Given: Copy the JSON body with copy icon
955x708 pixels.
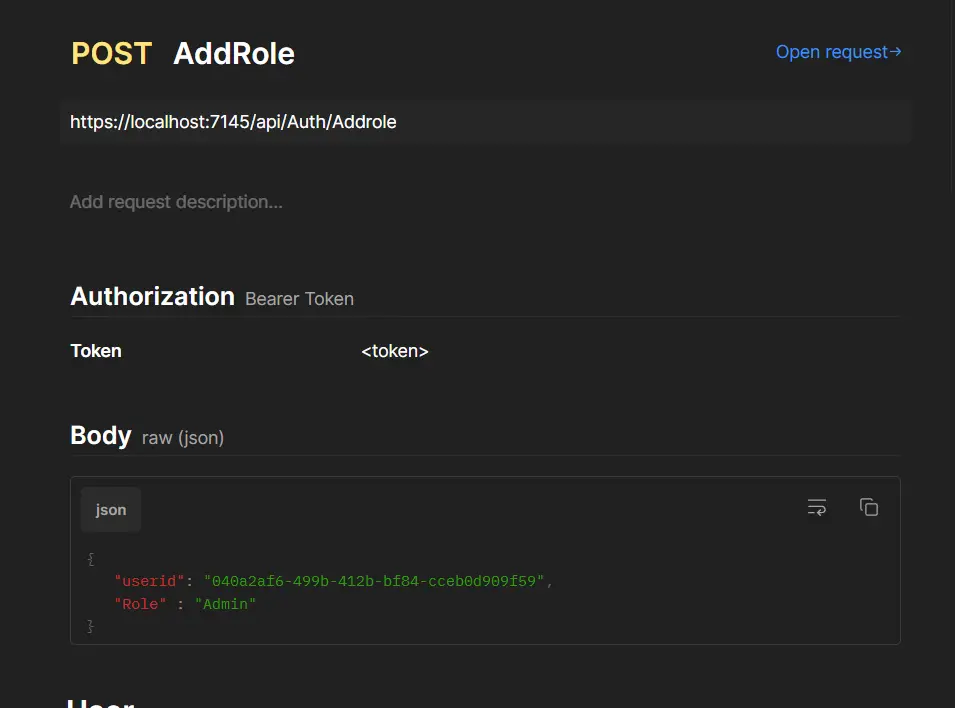Looking at the screenshot, I should [869, 508].
